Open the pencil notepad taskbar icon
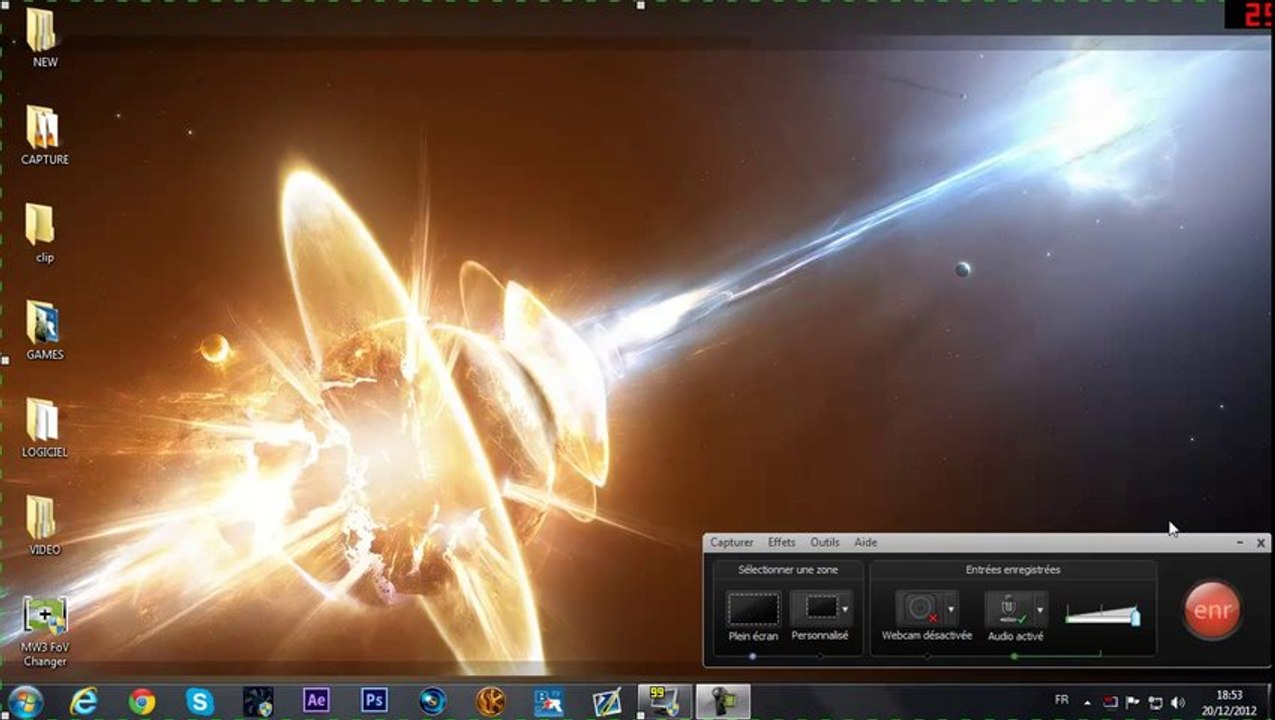The height and width of the screenshot is (720, 1275). 607,701
